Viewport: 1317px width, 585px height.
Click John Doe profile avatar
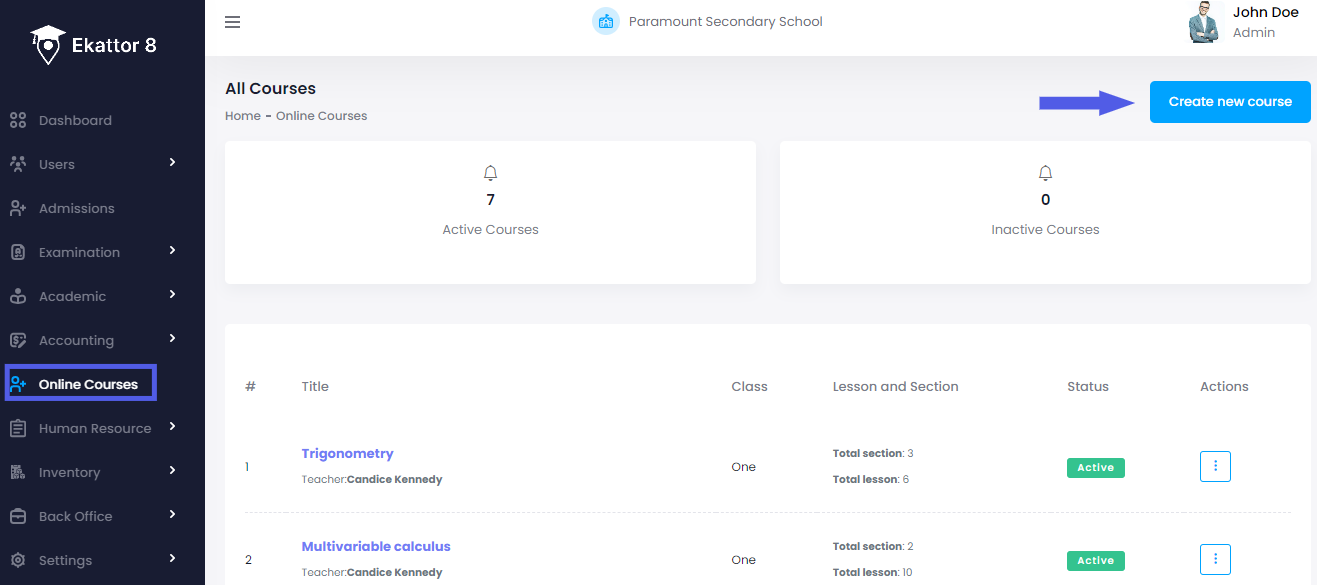click(1205, 23)
